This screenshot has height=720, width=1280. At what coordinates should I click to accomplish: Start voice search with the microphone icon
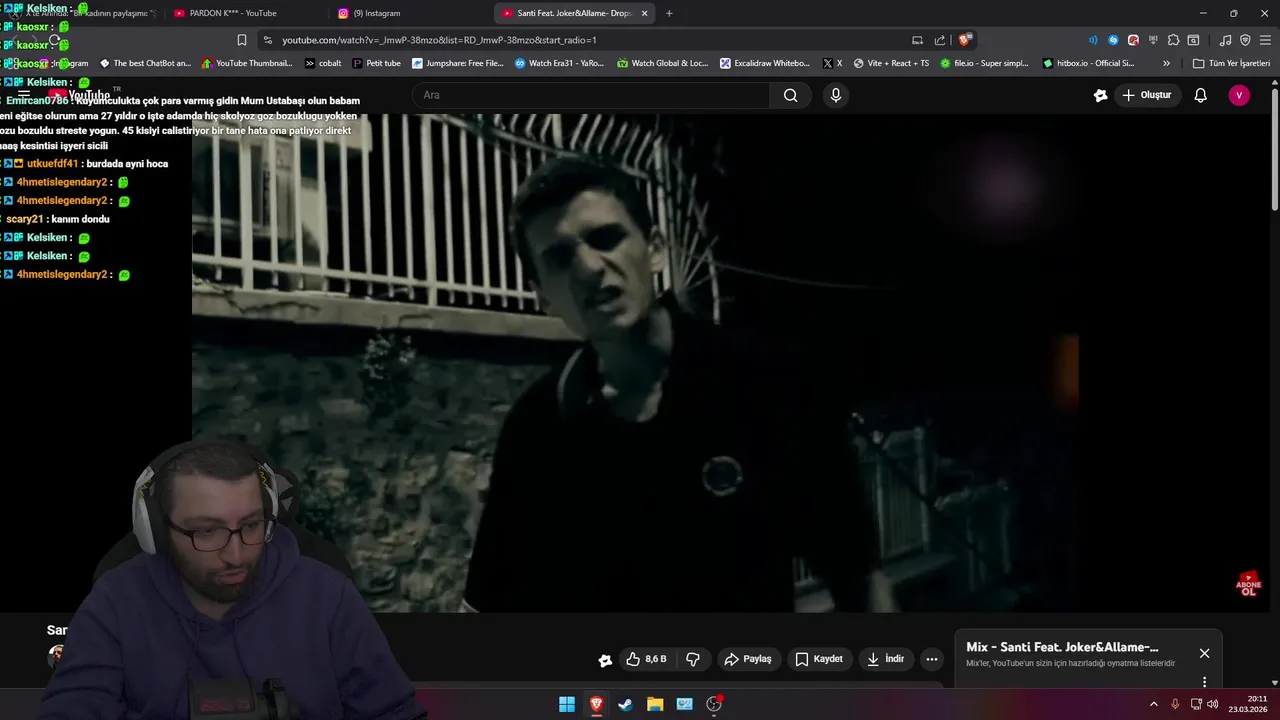tap(836, 95)
